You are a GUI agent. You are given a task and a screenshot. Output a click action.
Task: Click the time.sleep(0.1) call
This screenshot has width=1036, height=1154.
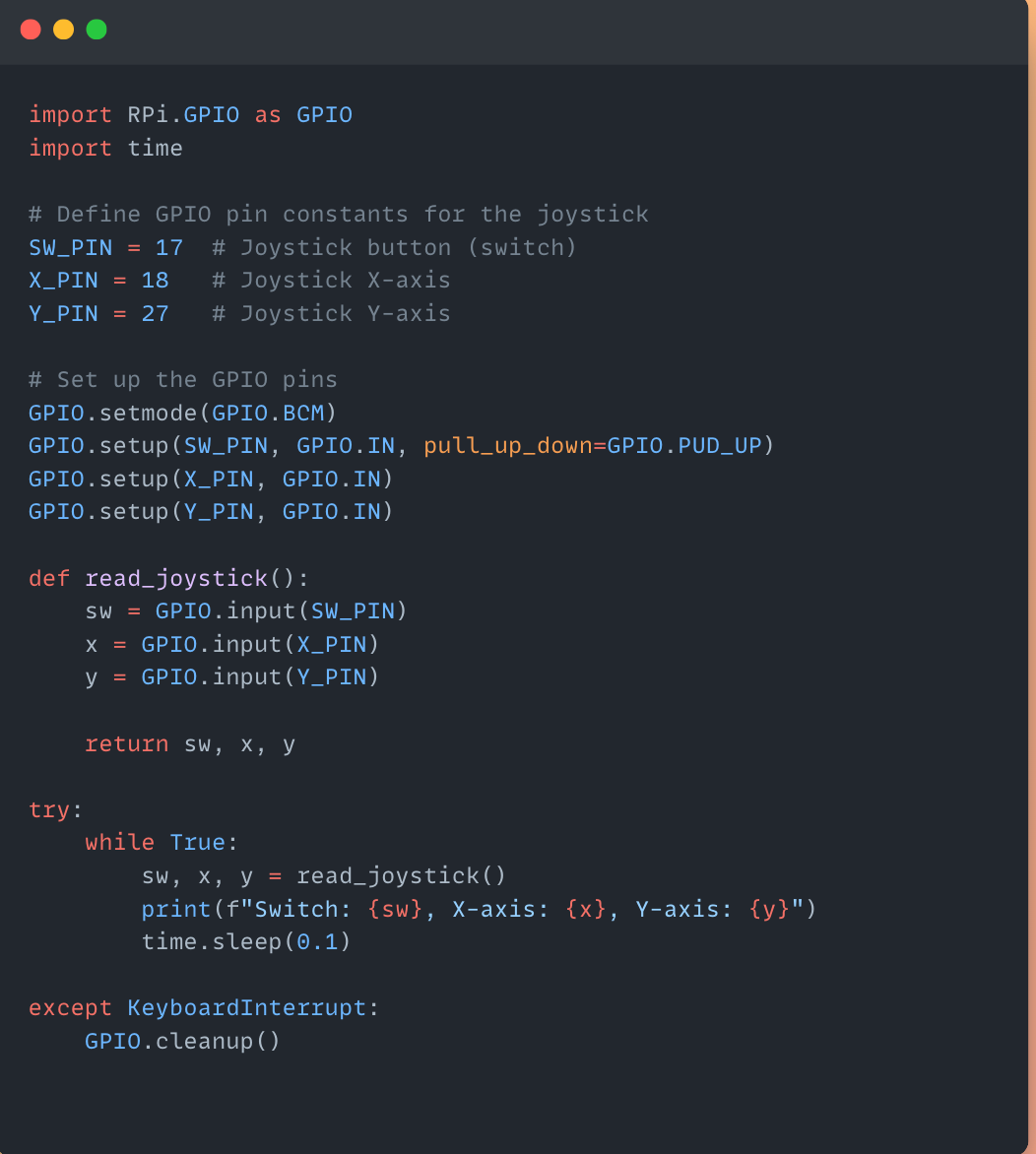pos(244,941)
